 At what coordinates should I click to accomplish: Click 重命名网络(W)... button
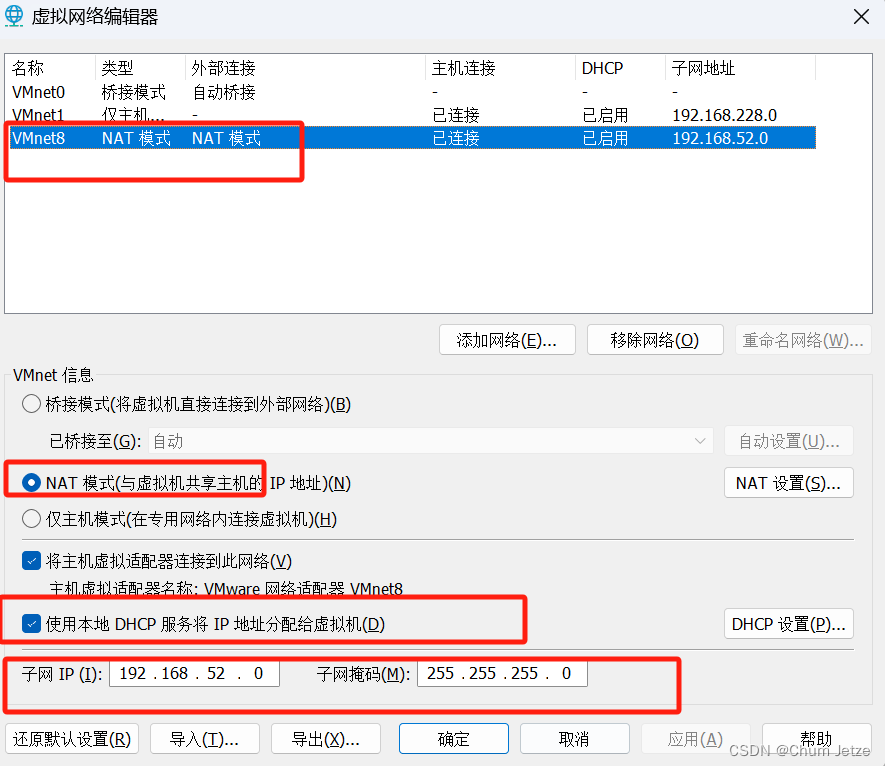[803, 340]
